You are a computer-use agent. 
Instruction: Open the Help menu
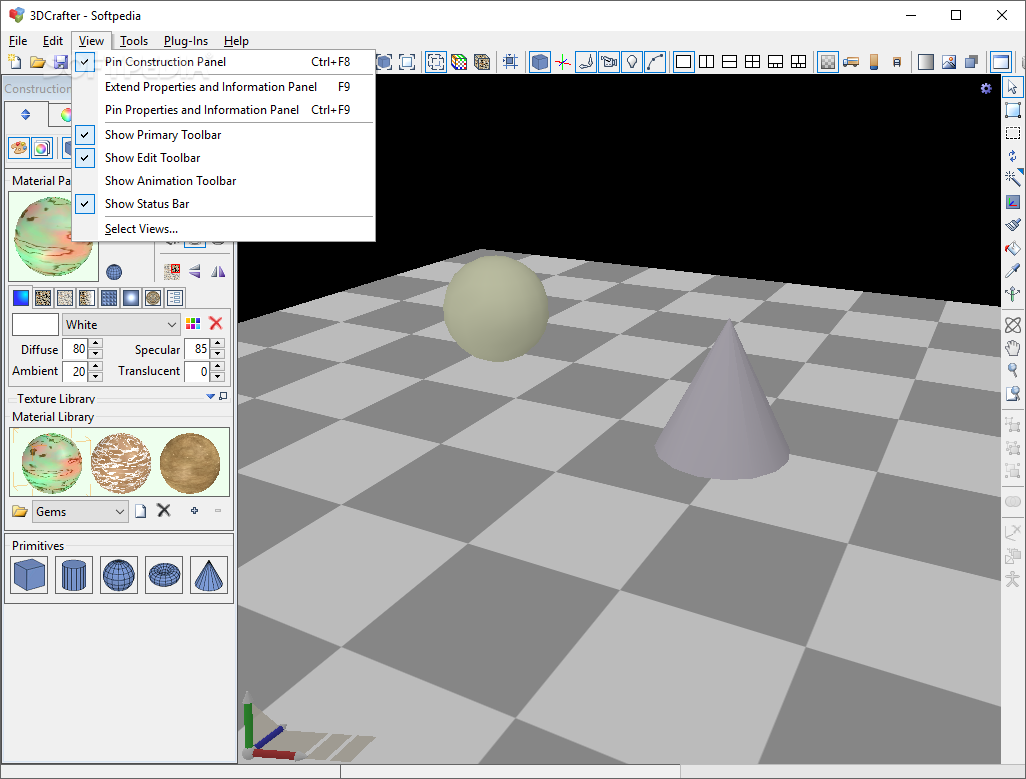coord(236,41)
